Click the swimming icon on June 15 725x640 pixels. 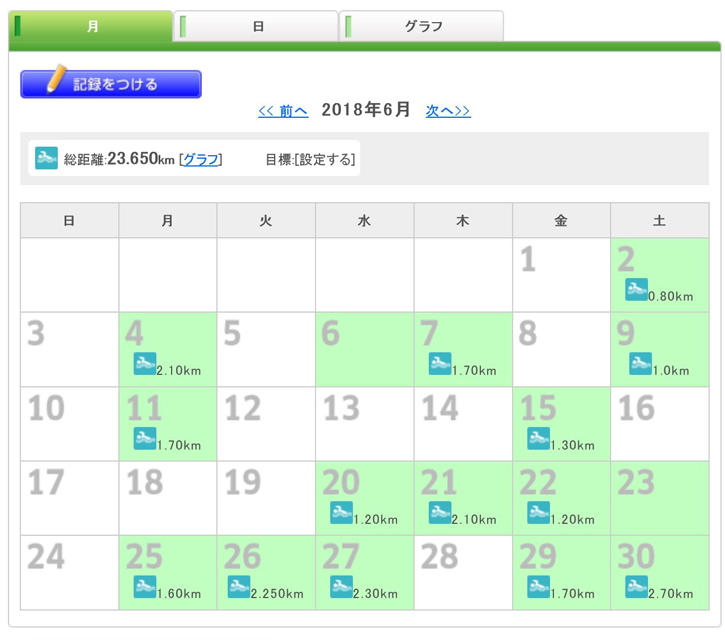(538, 438)
